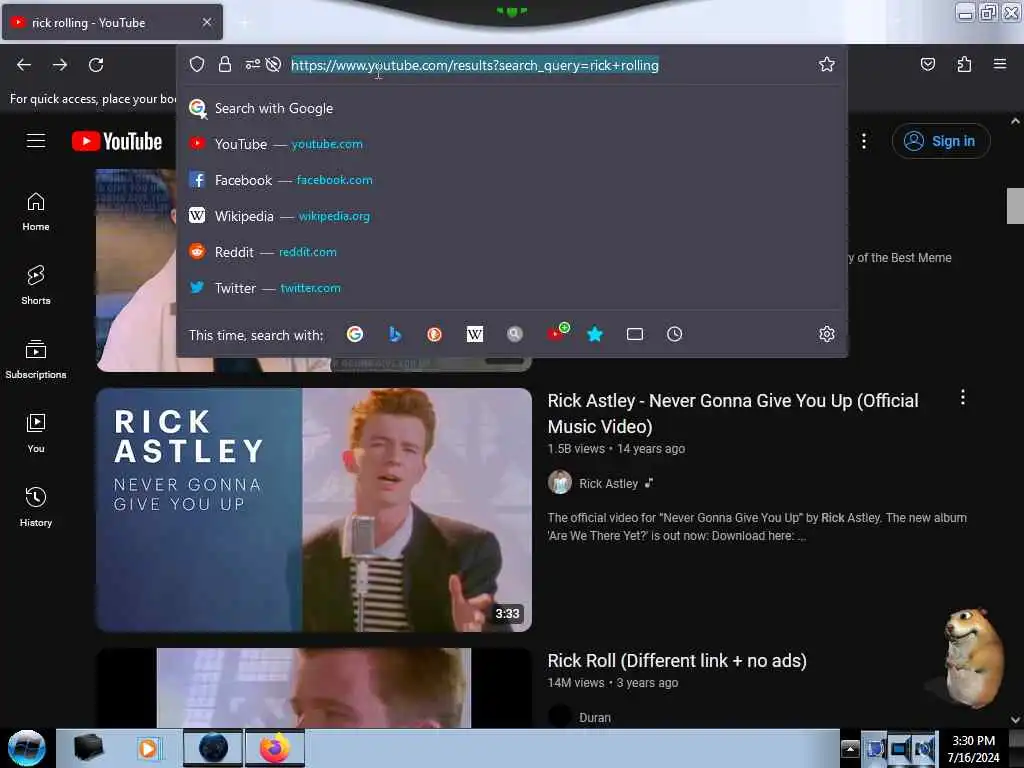Click the Sign in button

pos(941,141)
